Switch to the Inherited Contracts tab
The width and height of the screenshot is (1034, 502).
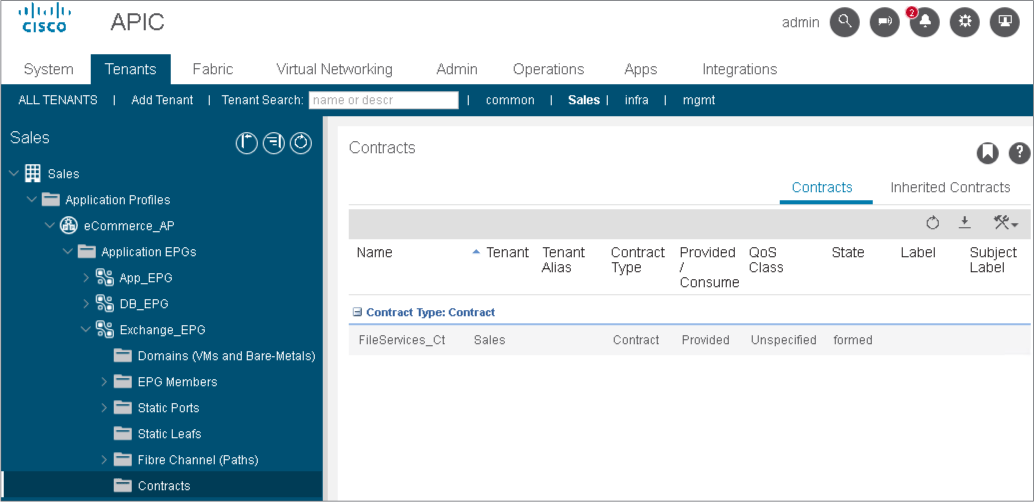tap(950, 187)
